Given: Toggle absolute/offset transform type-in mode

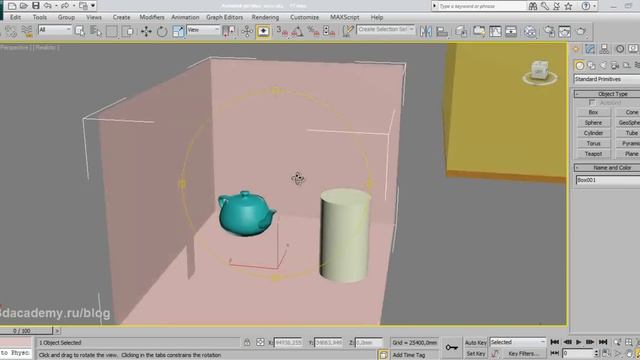Looking at the screenshot, I should 260,342.
